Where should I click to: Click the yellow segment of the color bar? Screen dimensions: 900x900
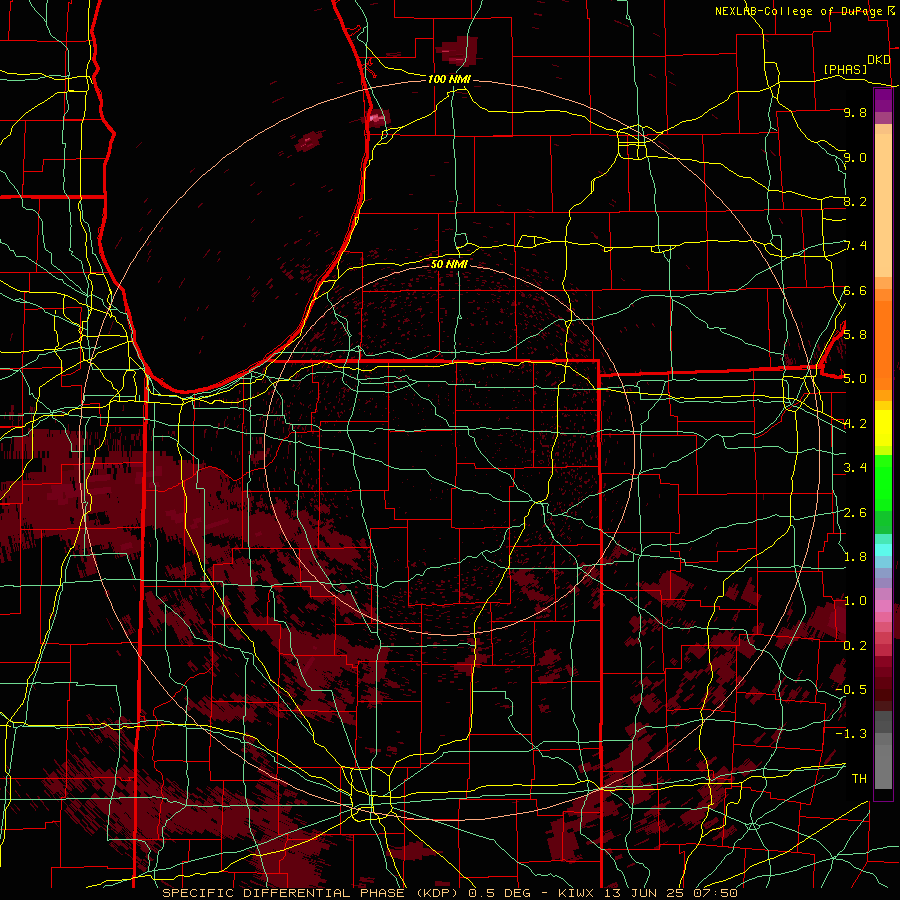pos(883,428)
